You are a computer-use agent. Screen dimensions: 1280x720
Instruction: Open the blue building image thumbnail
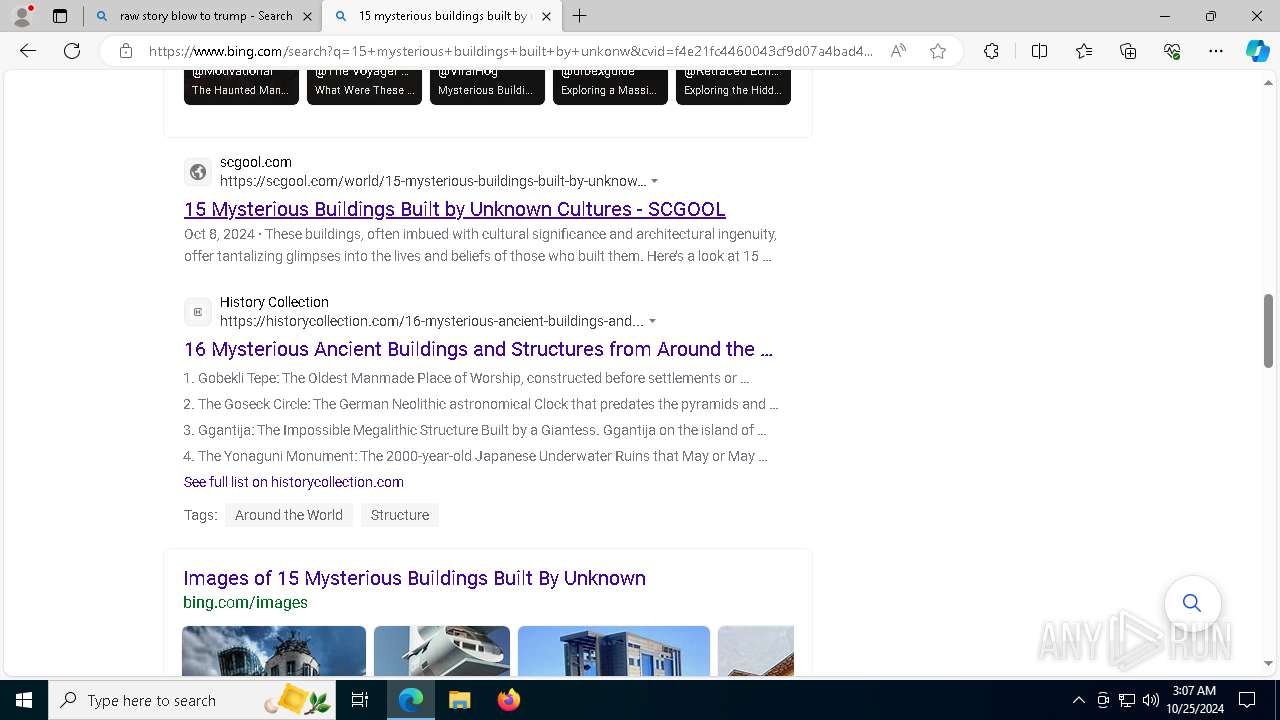coord(614,651)
